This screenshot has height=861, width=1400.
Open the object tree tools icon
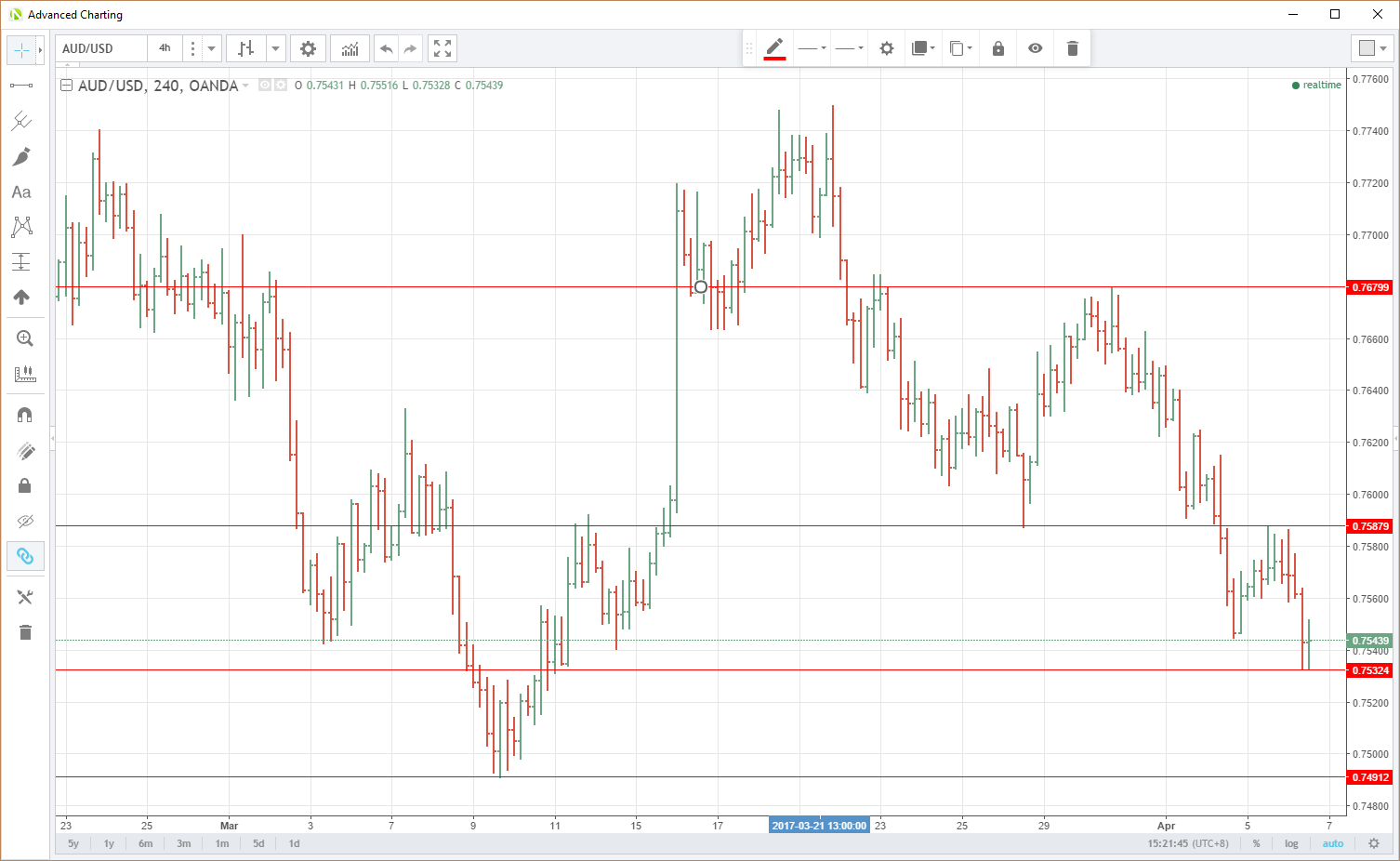[x=25, y=597]
